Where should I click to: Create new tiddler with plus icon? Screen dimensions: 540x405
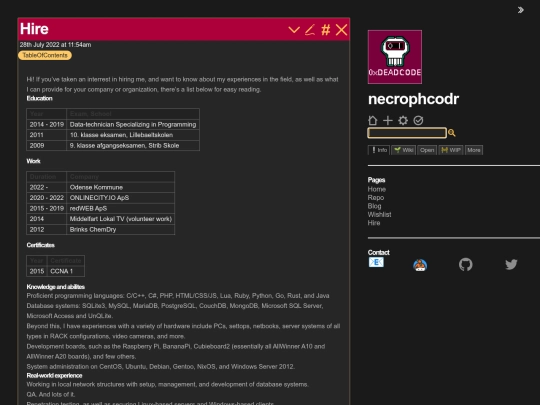[x=388, y=120]
